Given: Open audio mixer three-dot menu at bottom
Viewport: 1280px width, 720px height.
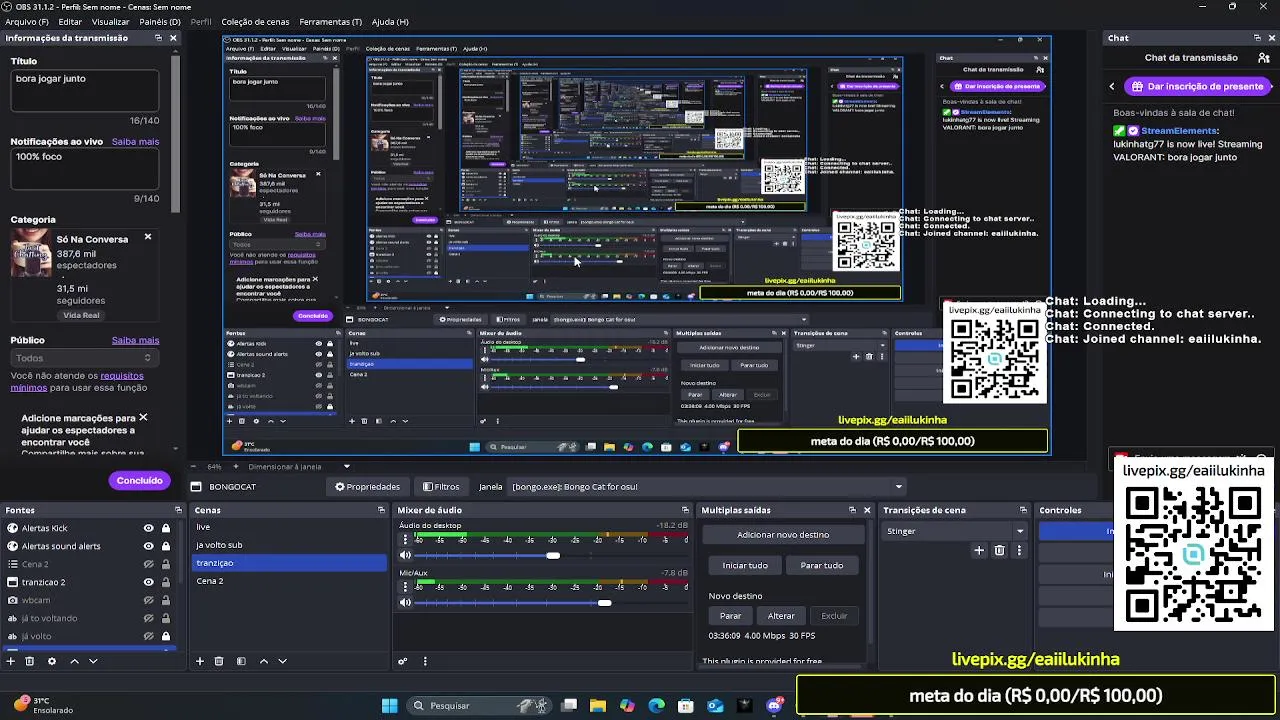Looking at the screenshot, I should (x=425, y=661).
